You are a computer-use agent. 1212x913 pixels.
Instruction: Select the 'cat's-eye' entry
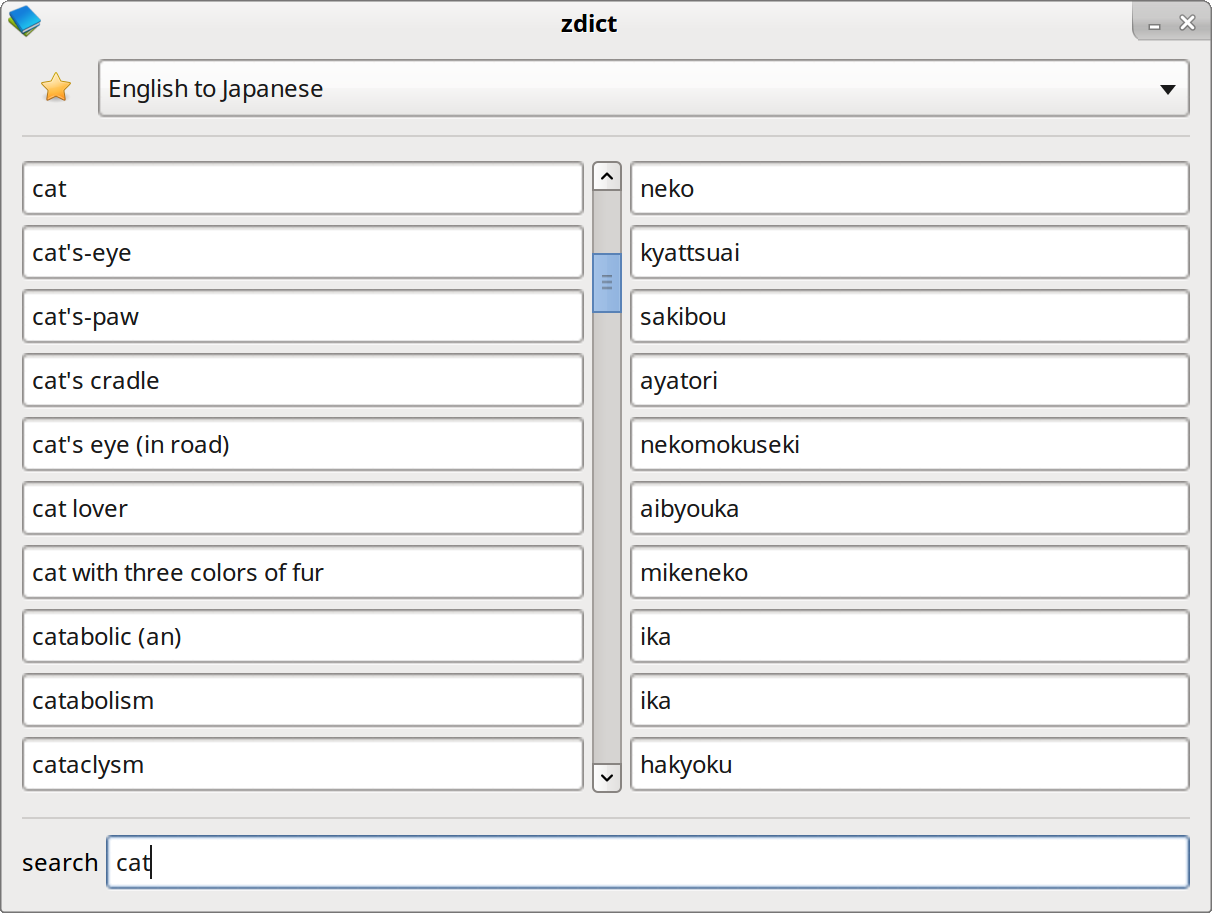click(302, 253)
